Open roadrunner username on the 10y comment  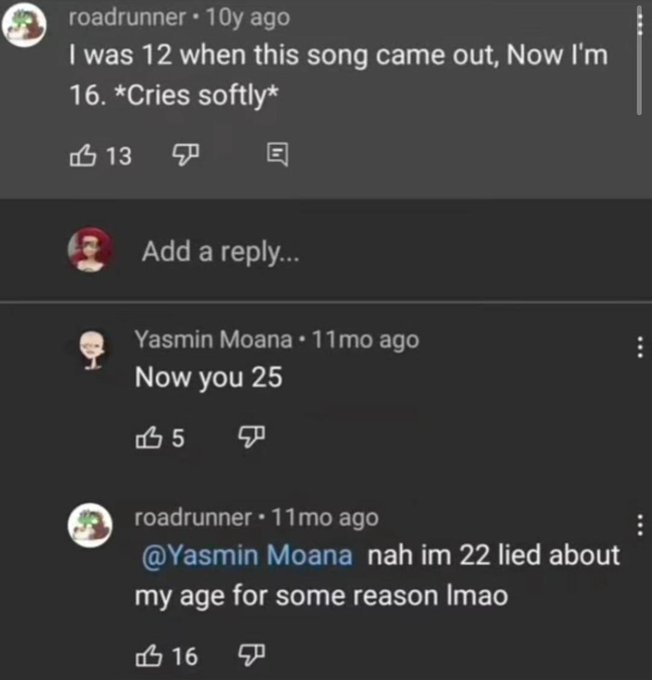[x=128, y=17]
